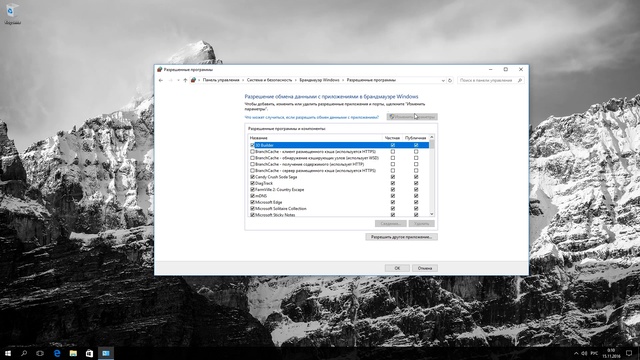Click the up-folder arrow in address bar

[x=185, y=80]
